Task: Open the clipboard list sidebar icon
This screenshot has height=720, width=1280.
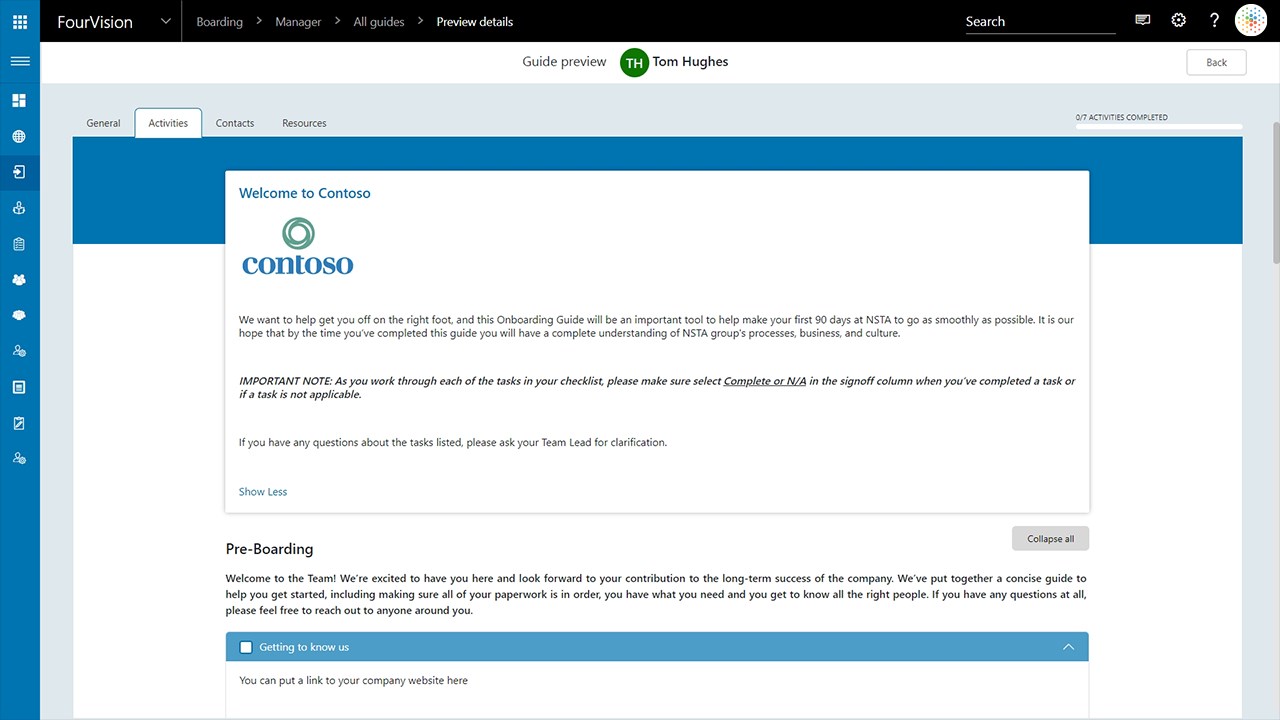Action: tap(19, 244)
